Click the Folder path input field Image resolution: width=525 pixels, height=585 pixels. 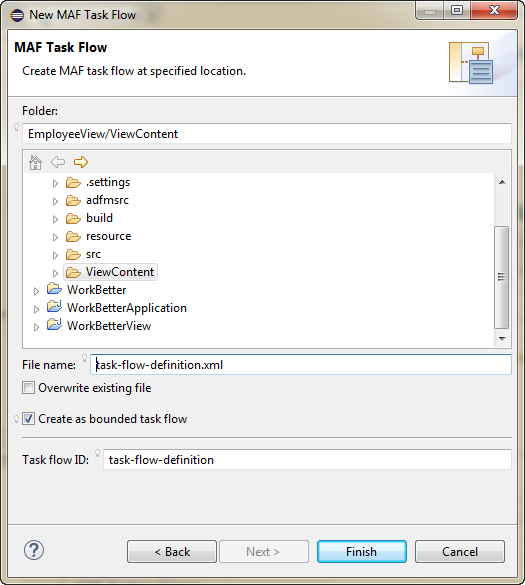pos(267,134)
